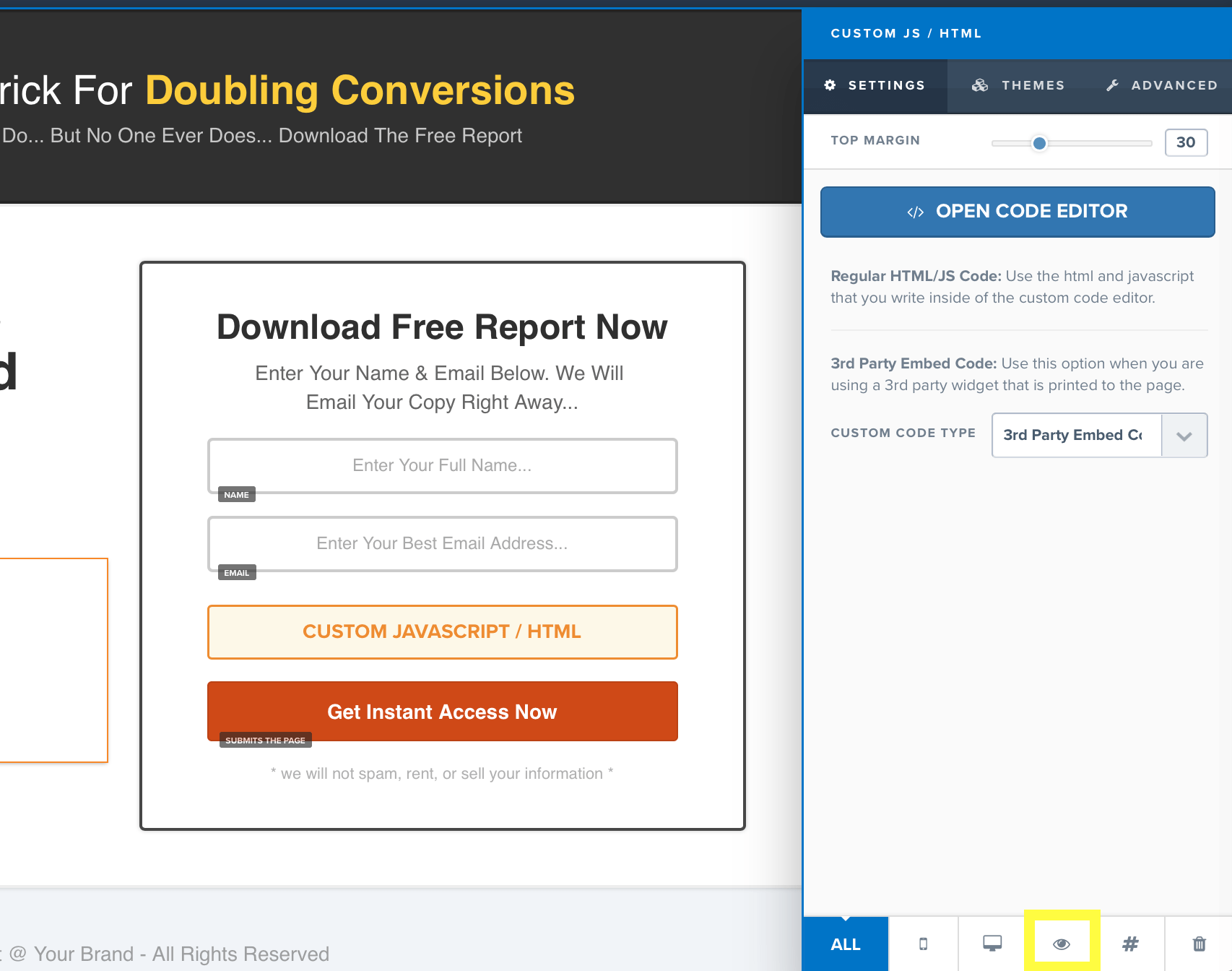The image size is (1232, 971).
Task: Click the Open Code Editor button
Action: 1018,212
